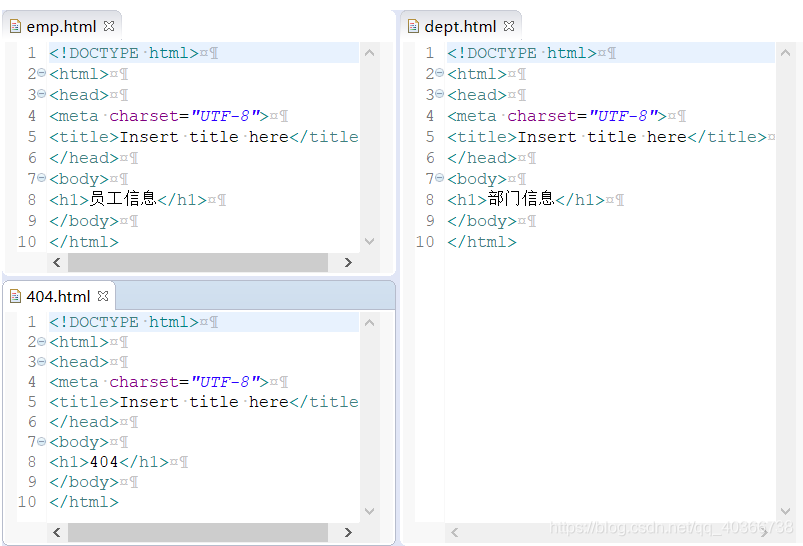This screenshot has height=546, width=803.
Task: Collapse the body tag fold in 404.html
Action: 42,442
